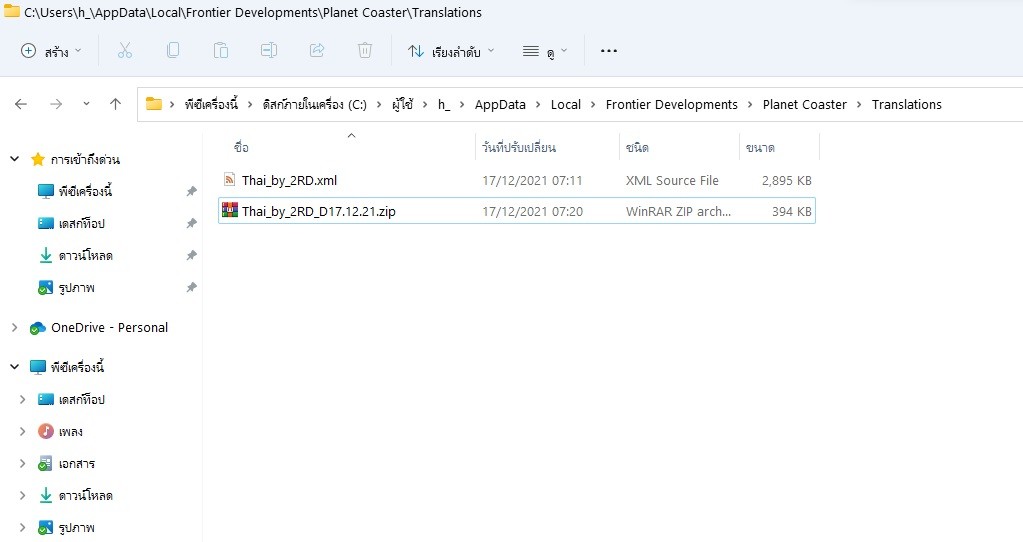
Task: Open the เรียงลำดับ (Sort) dropdown
Action: pos(451,51)
